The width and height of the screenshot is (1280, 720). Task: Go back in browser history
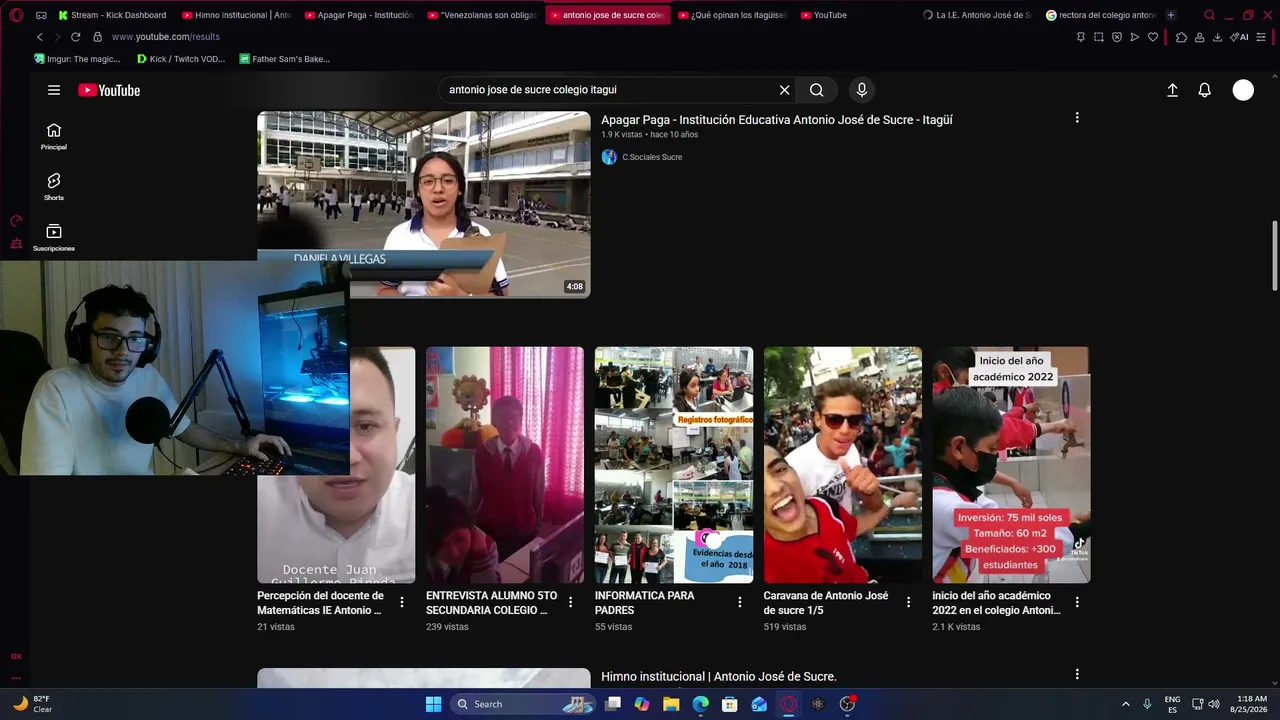pos(40,37)
